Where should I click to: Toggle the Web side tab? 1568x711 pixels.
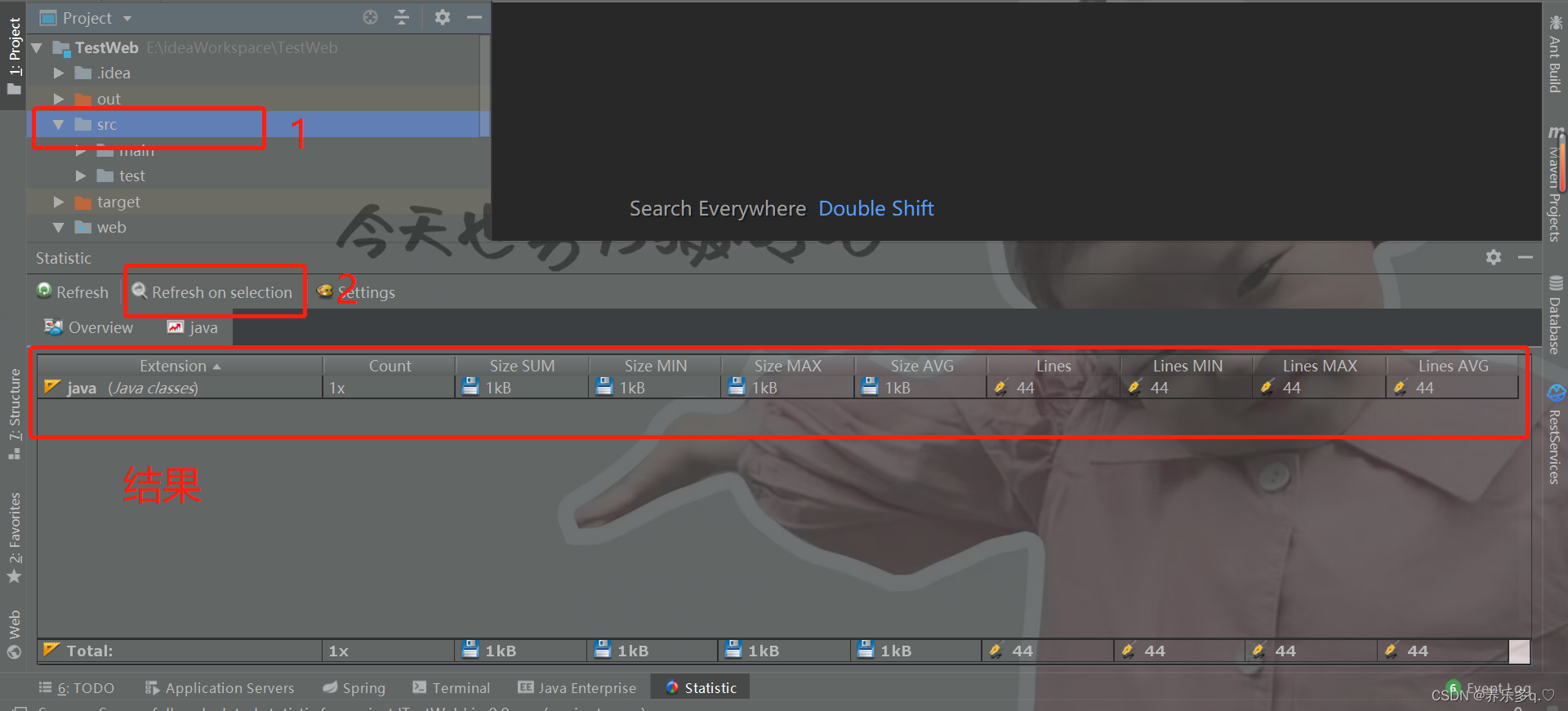pyautogui.click(x=14, y=634)
